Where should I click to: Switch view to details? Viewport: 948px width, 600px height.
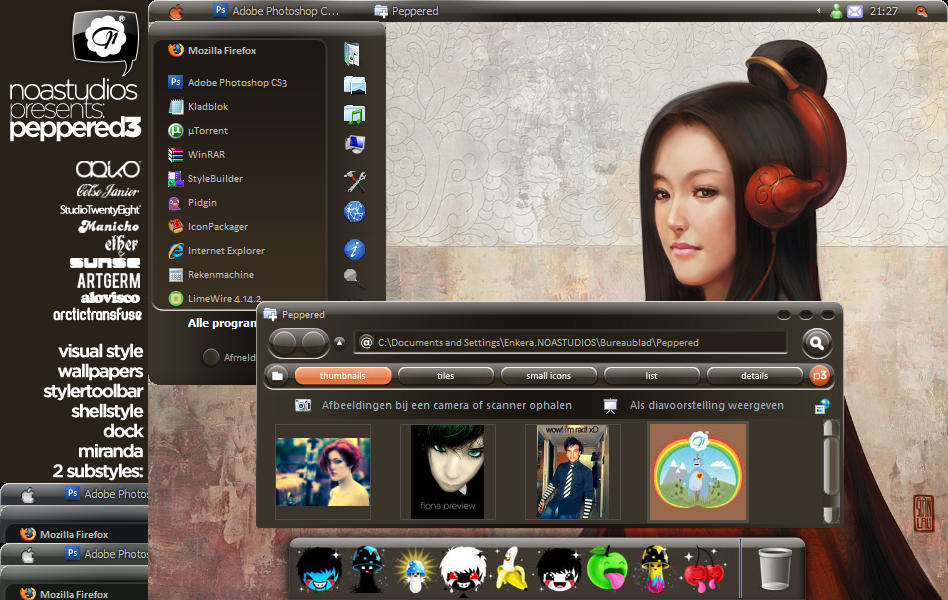pos(754,376)
